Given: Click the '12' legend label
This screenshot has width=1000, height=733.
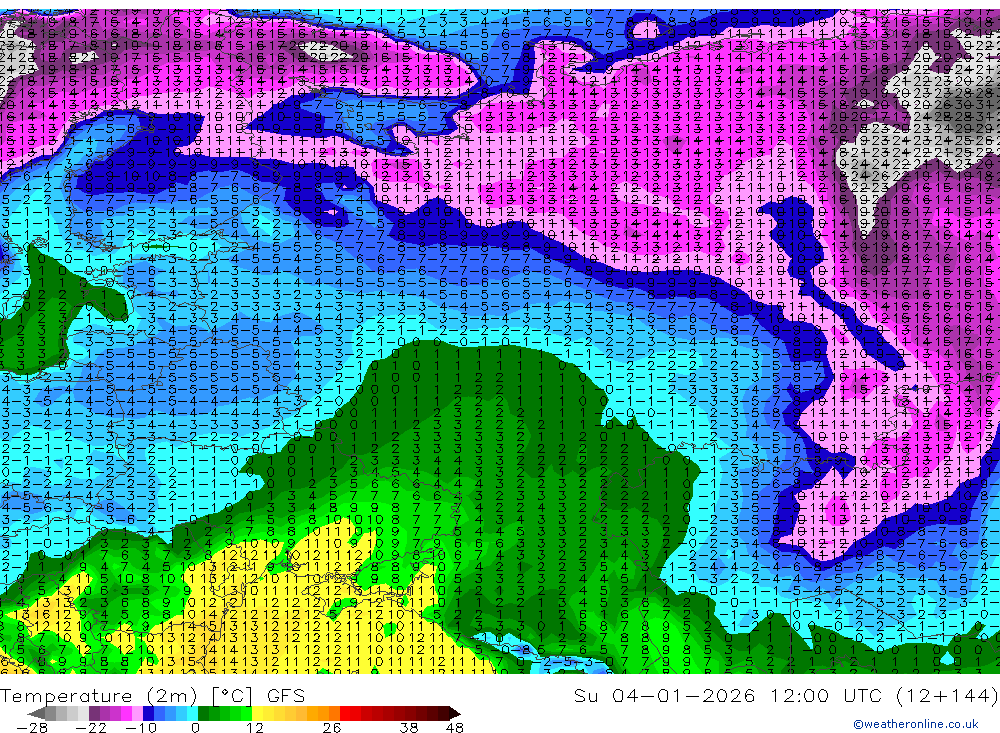Looking at the screenshot, I should pyautogui.click(x=254, y=728).
